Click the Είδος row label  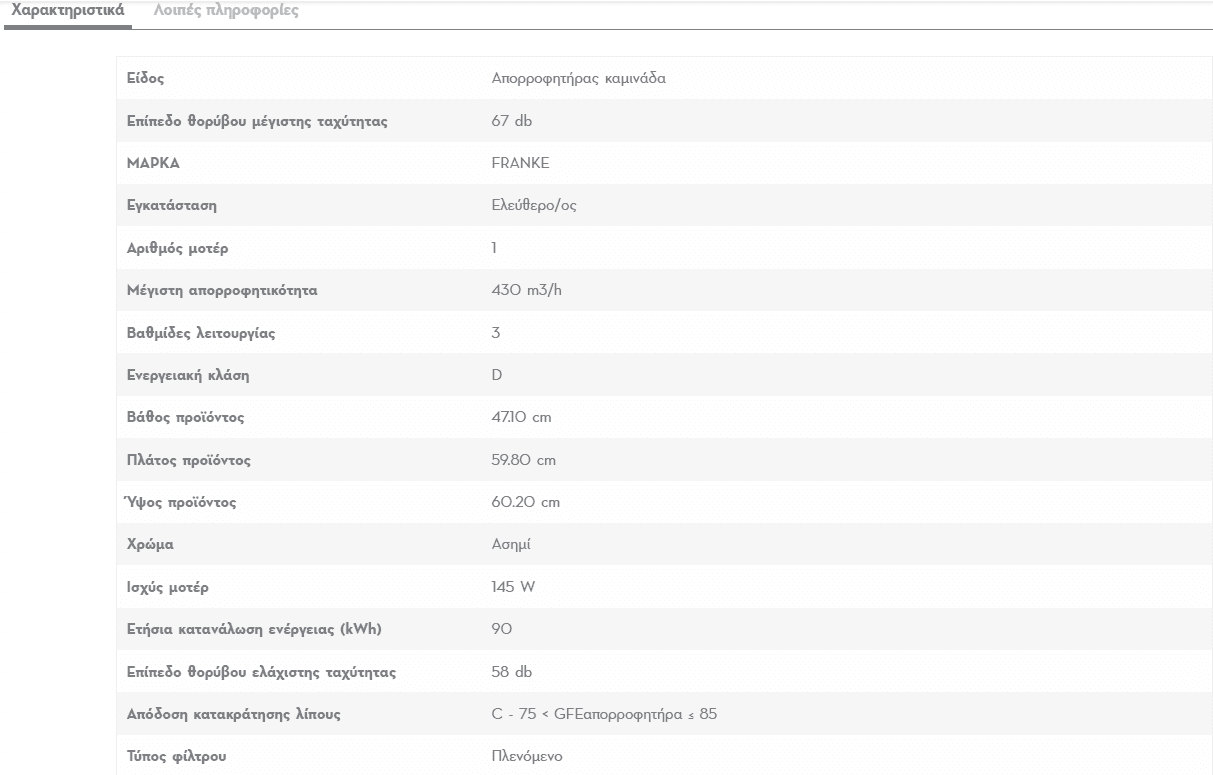tap(146, 79)
